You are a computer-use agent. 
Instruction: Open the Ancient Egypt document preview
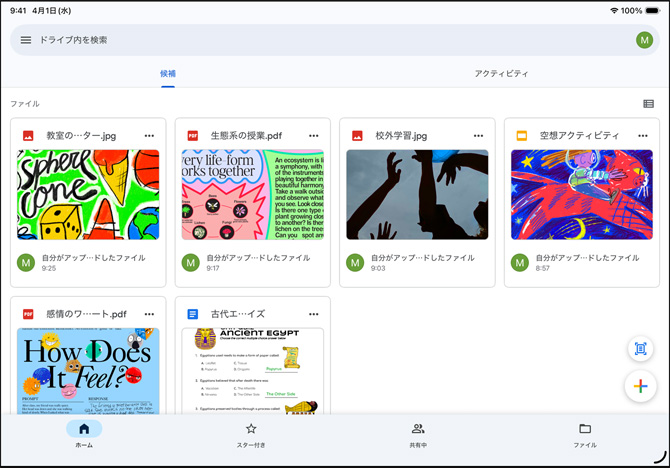point(252,370)
